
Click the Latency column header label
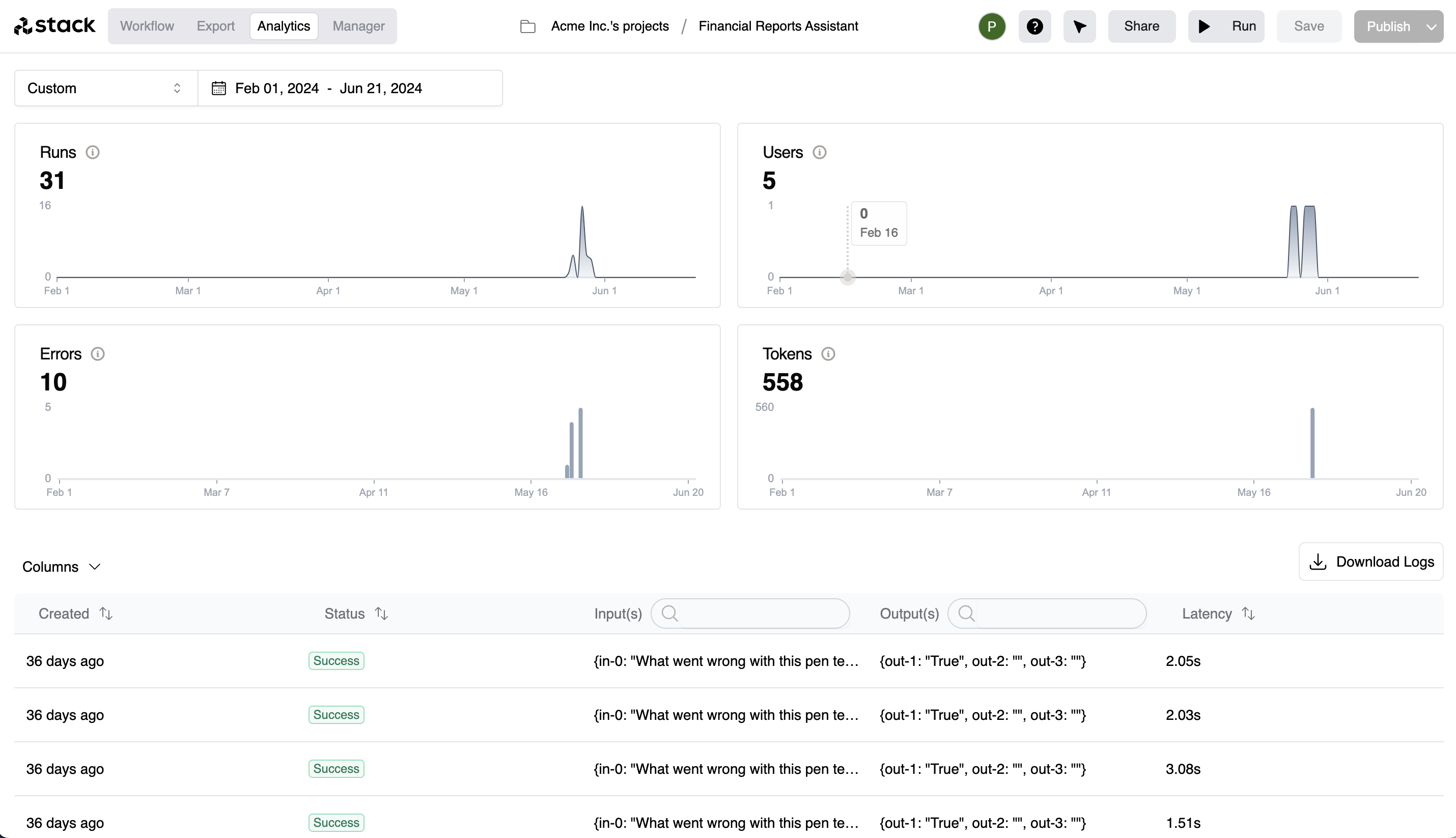tap(1207, 613)
